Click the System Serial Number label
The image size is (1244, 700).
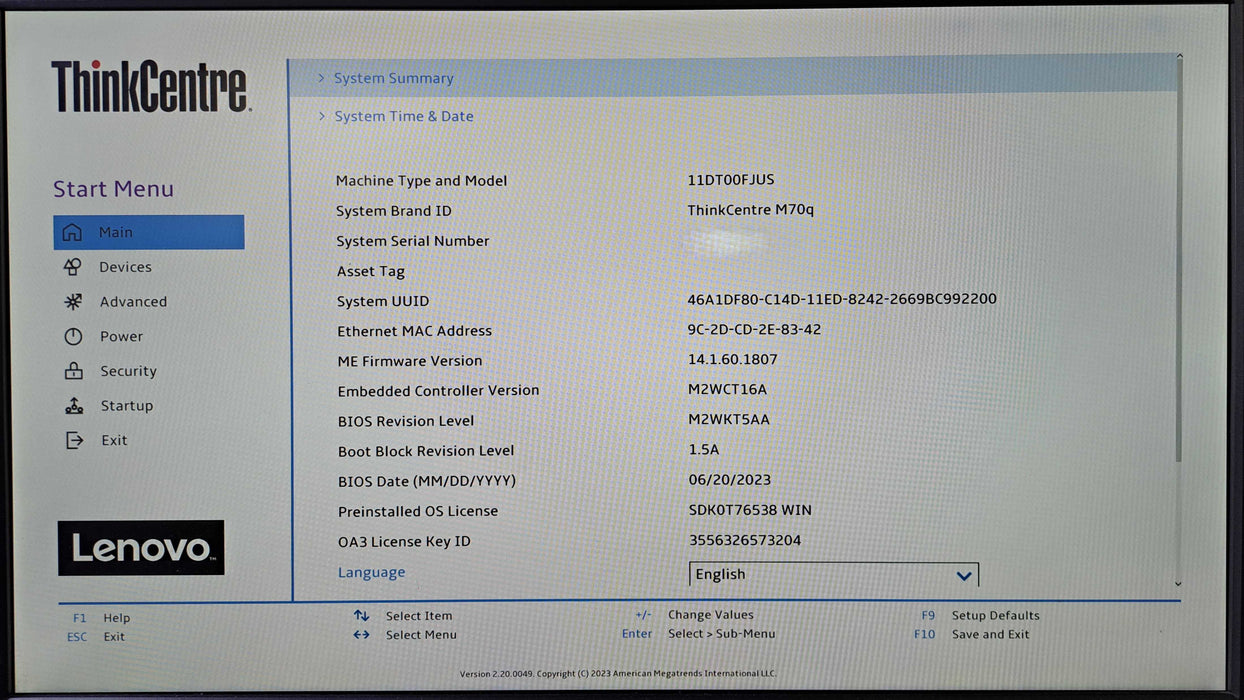pyautogui.click(x=413, y=241)
